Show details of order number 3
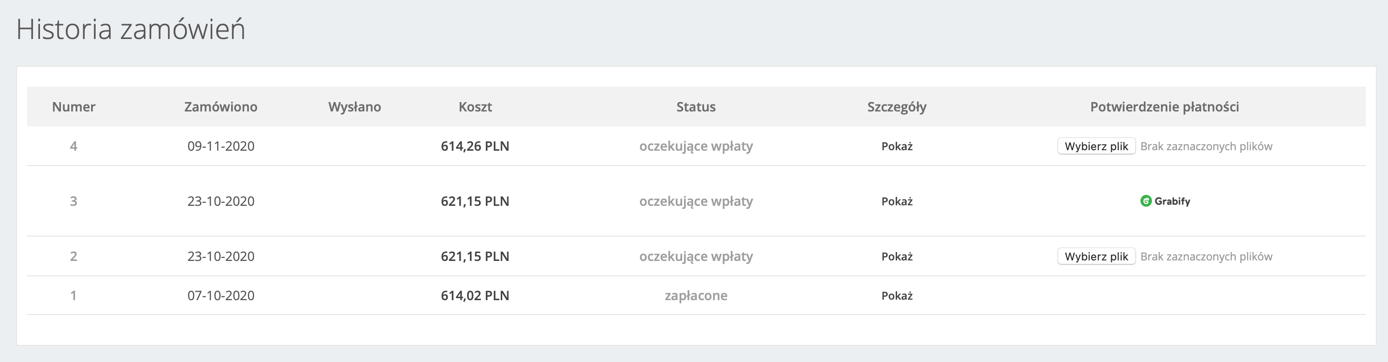This screenshot has width=1388, height=362. point(897,201)
